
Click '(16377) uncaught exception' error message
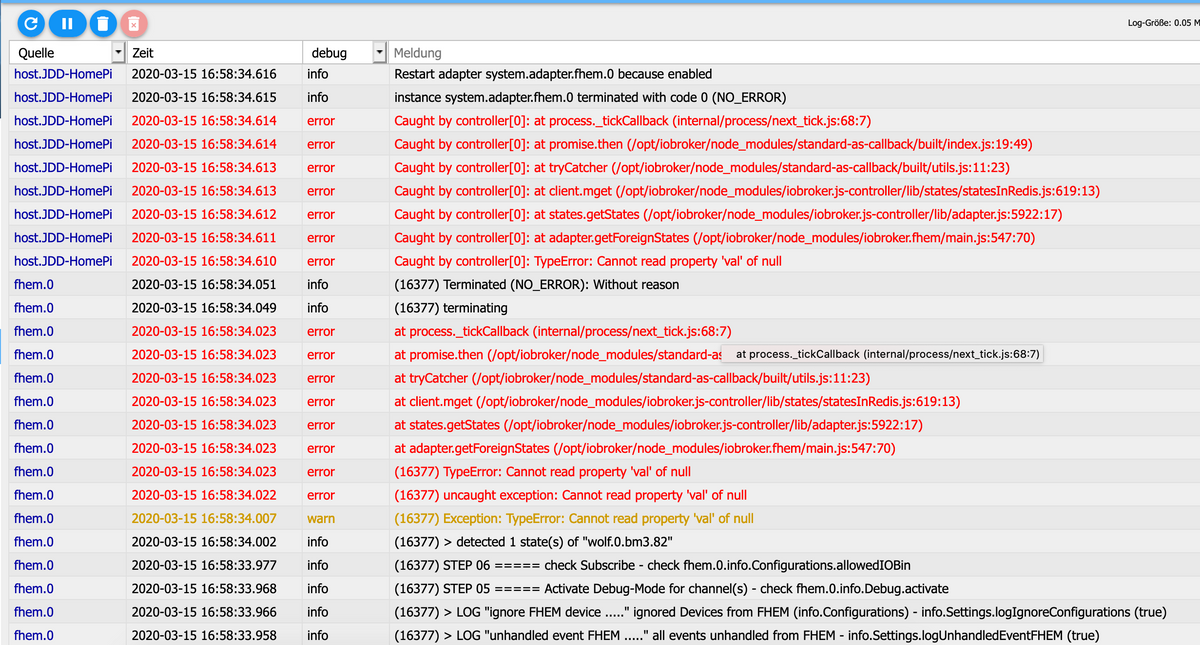click(x=571, y=495)
